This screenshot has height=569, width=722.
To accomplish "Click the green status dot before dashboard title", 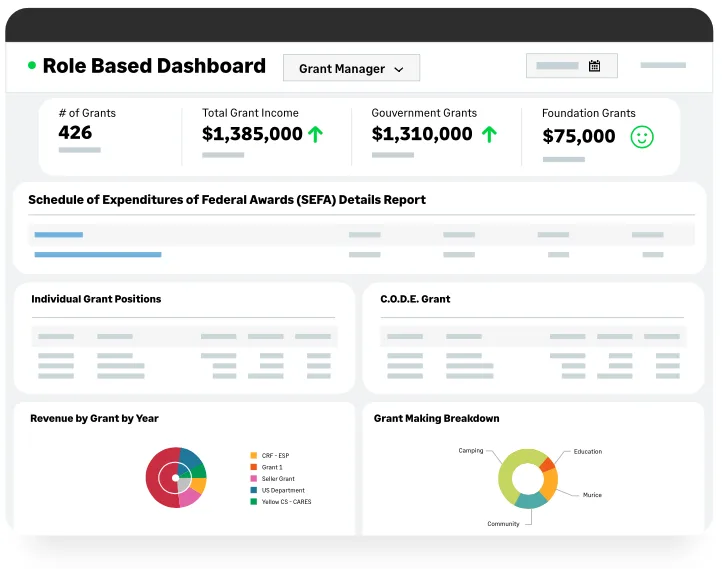I will click(x=32, y=65).
